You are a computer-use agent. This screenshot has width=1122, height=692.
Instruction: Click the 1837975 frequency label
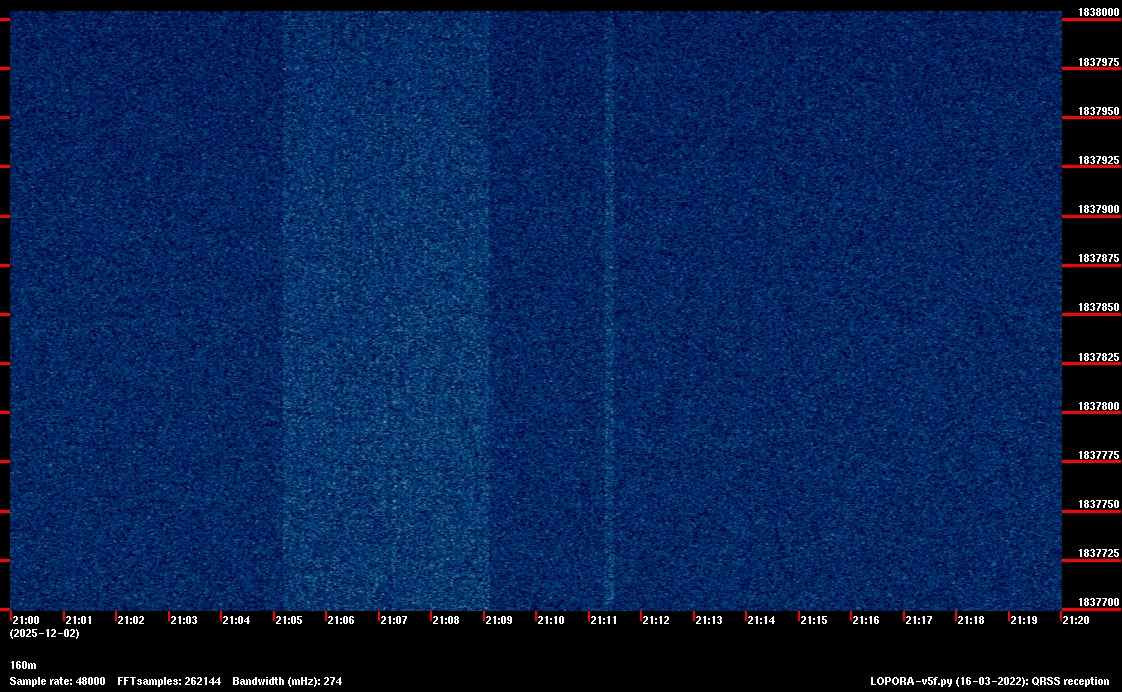pyautogui.click(x=1098, y=62)
